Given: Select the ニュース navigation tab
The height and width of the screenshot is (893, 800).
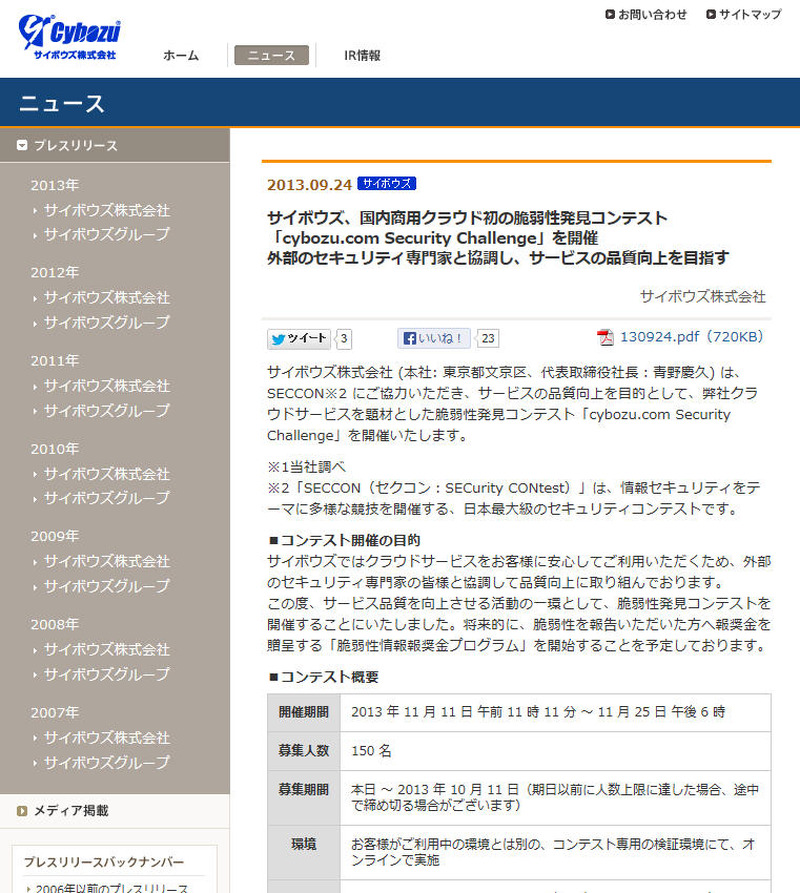Looking at the screenshot, I should tap(271, 55).
